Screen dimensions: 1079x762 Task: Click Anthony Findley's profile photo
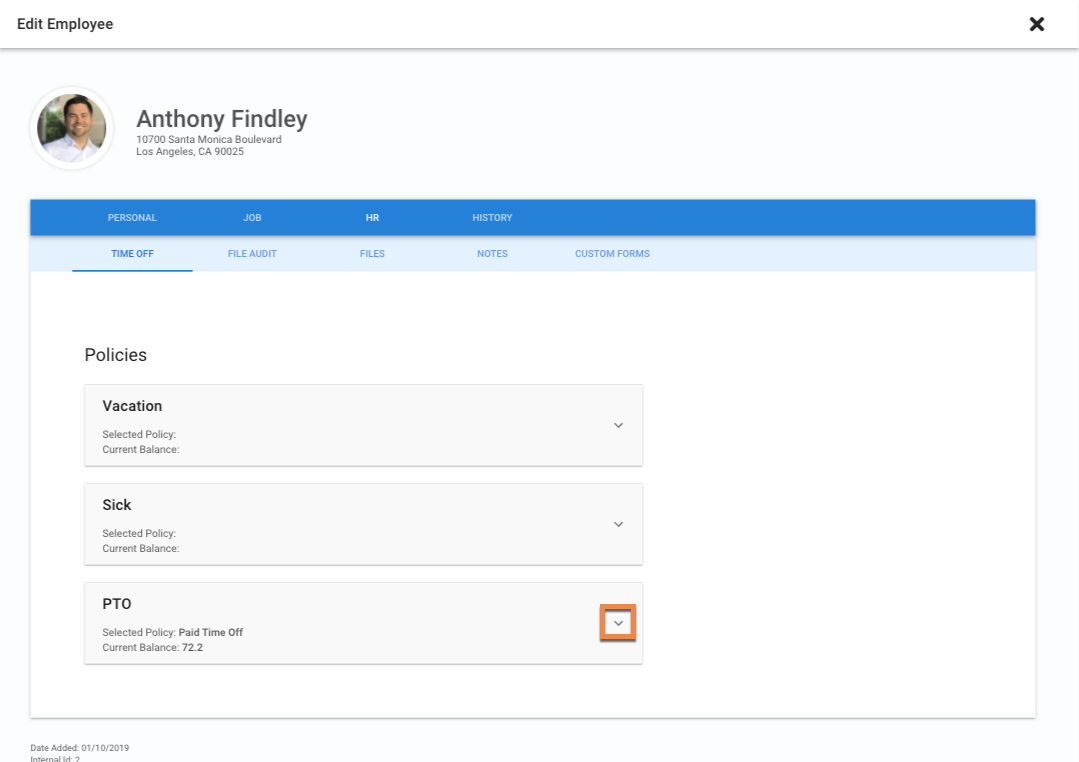tap(72, 128)
